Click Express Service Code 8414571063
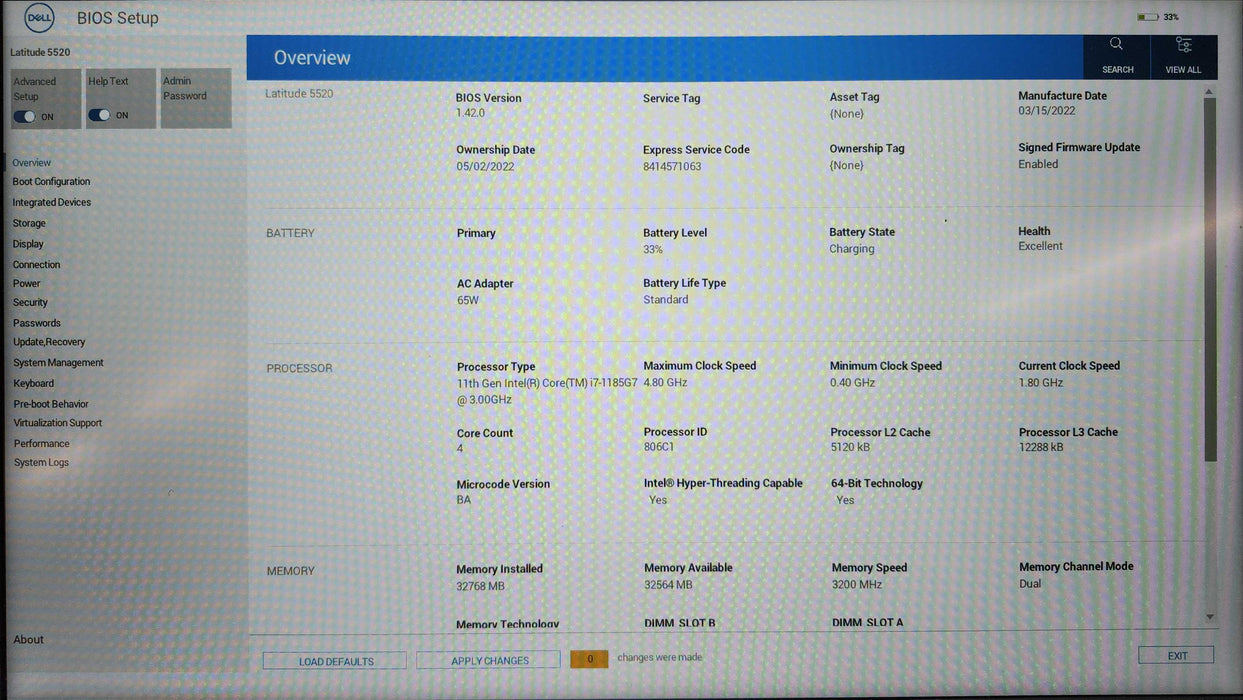Image resolution: width=1243 pixels, height=700 pixels. coord(672,167)
